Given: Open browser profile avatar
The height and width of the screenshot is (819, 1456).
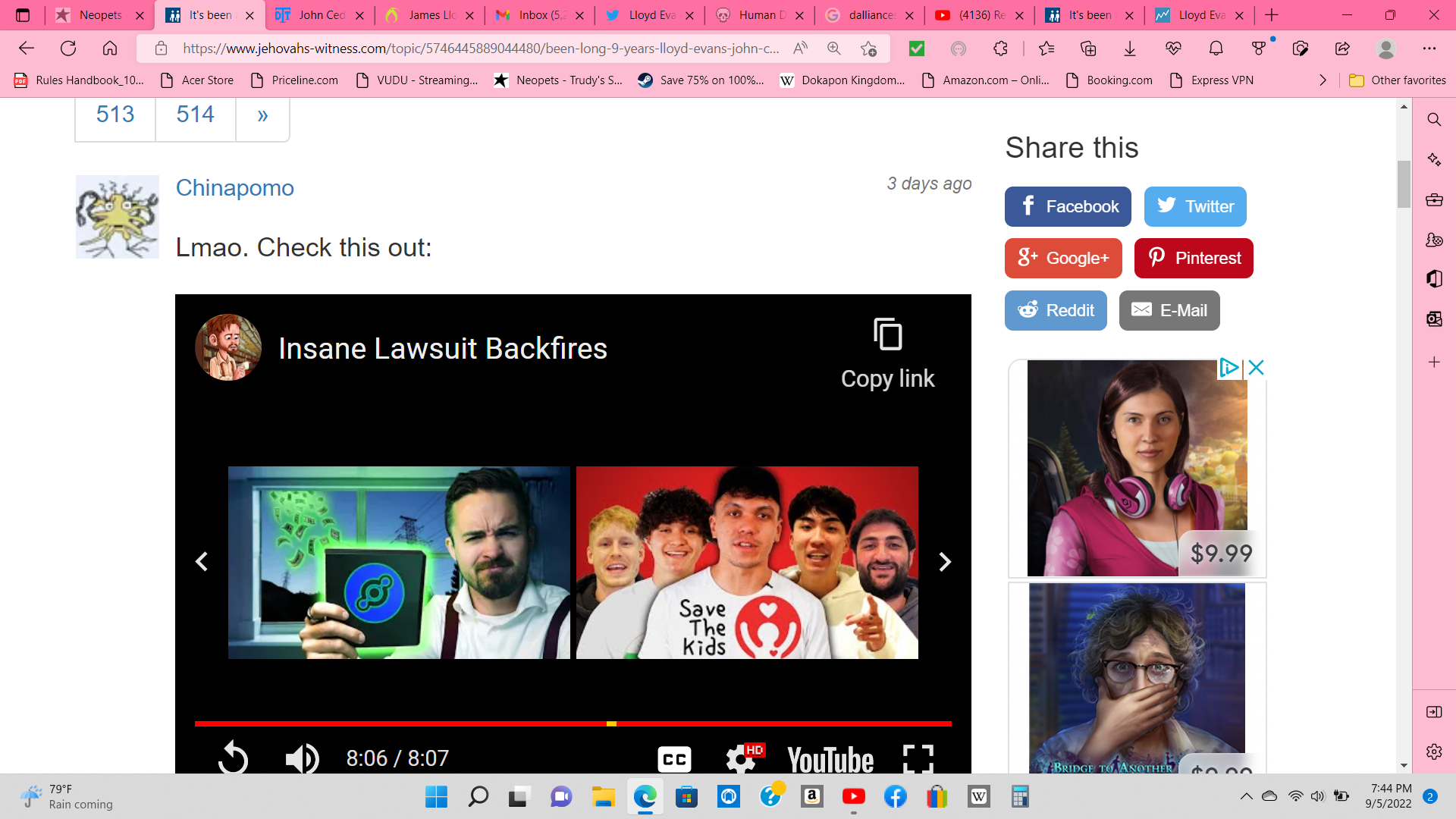Looking at the screenshot, I should click(1386, 49).
